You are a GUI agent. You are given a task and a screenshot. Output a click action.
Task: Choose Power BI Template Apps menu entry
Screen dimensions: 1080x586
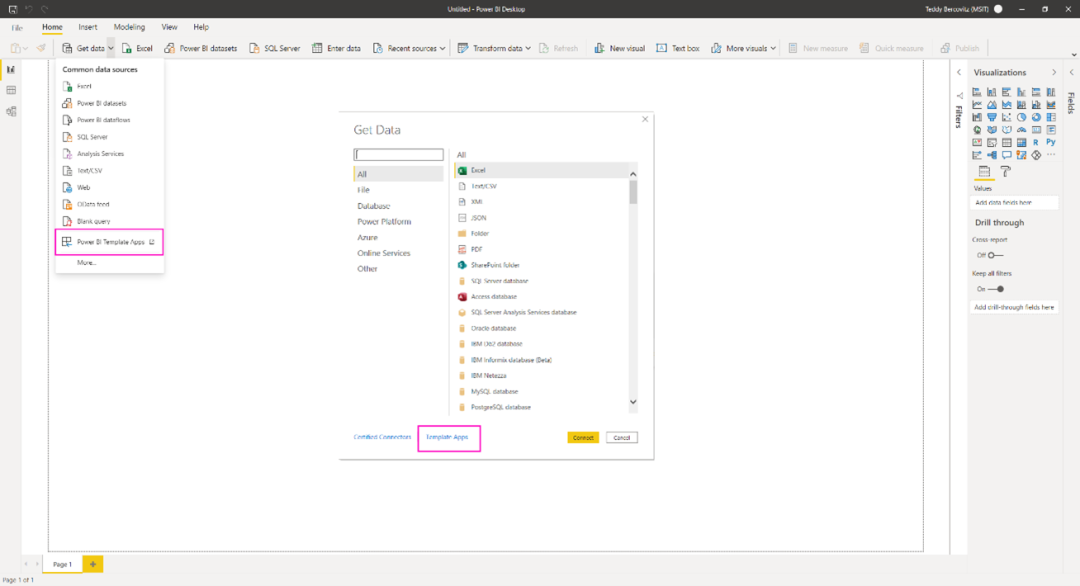(110, 242)
